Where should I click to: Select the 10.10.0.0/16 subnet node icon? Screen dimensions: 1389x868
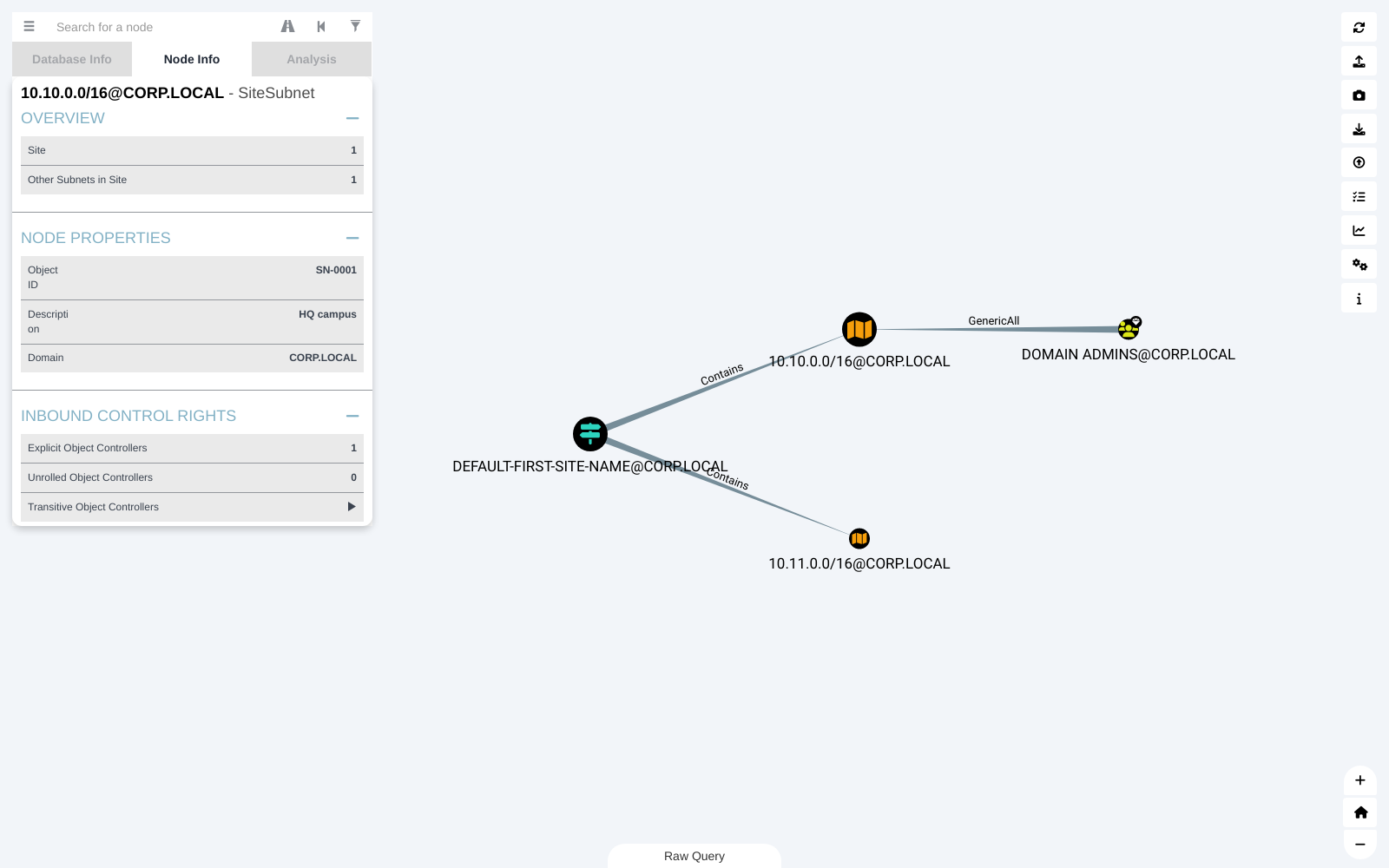click(859, 330)
